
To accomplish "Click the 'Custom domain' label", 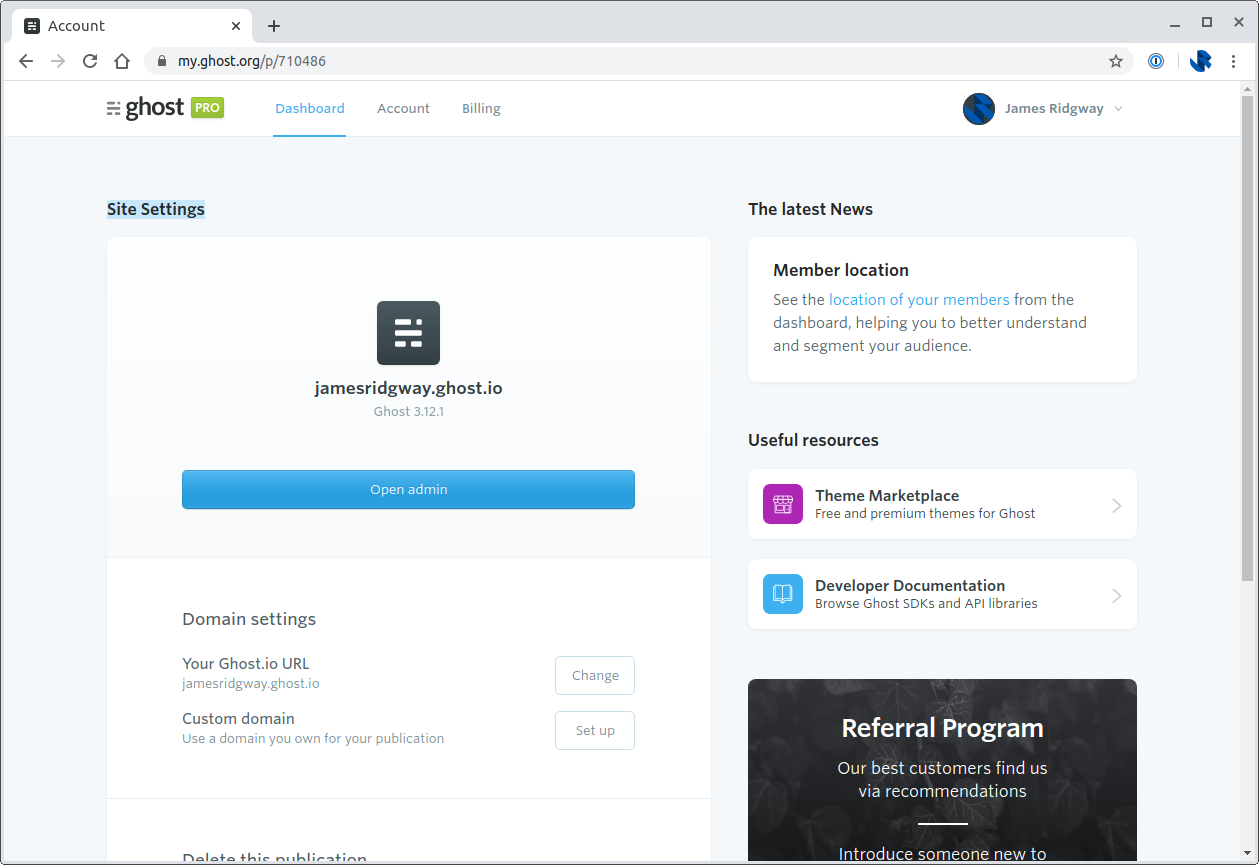I will tap(238, 718).
